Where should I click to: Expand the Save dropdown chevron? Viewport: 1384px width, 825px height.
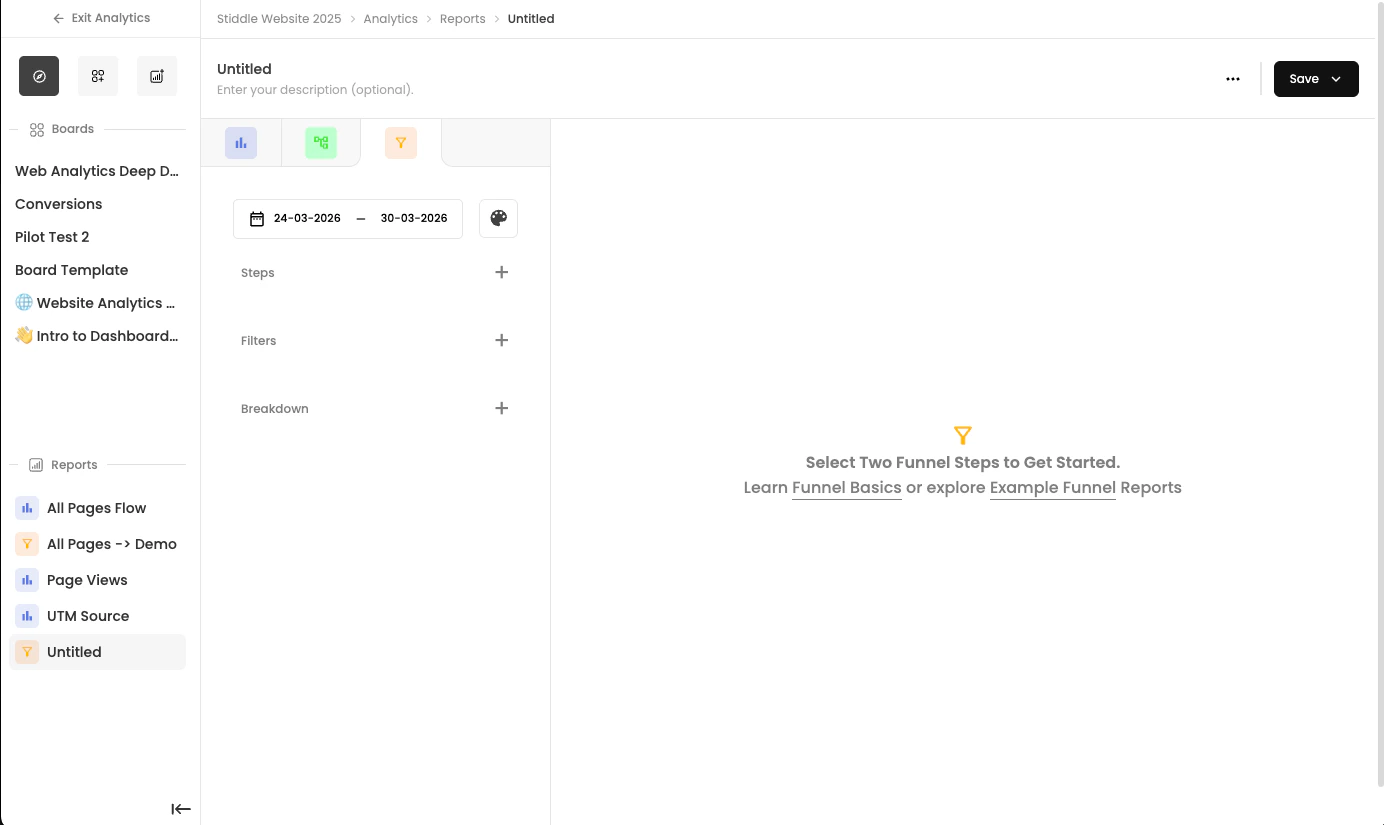pyautogui.click(x=1336, y=79)
